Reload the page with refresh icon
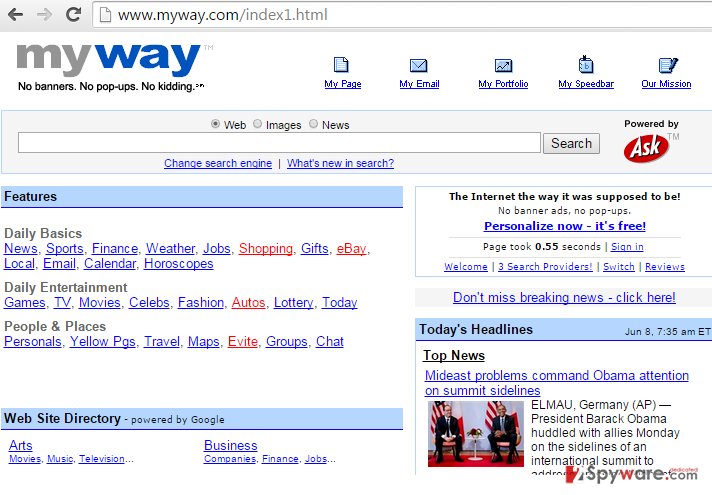This screenshot has width=712, height=495. (73, 15)
